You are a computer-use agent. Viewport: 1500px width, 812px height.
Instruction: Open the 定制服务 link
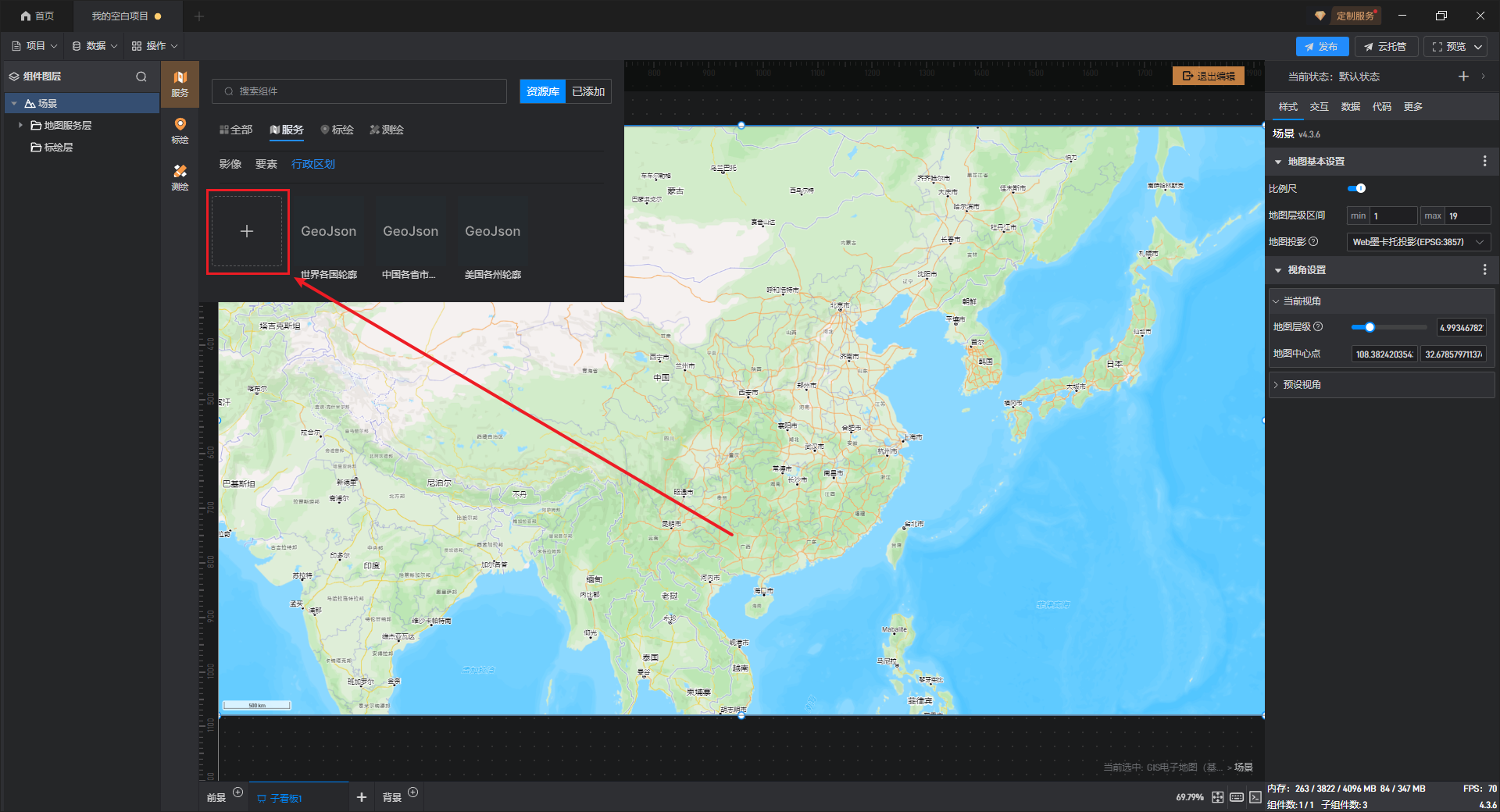(x=1355, y=16)
